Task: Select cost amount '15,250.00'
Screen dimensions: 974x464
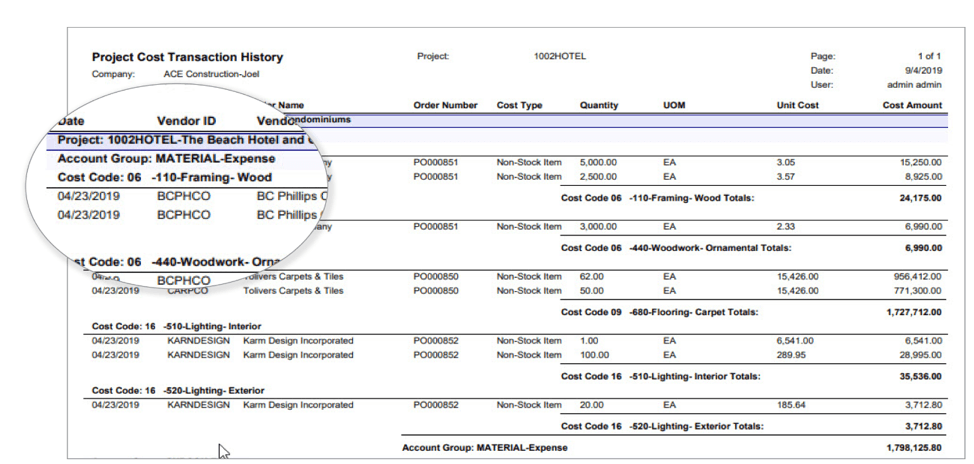Action: [x=920, y=163]
